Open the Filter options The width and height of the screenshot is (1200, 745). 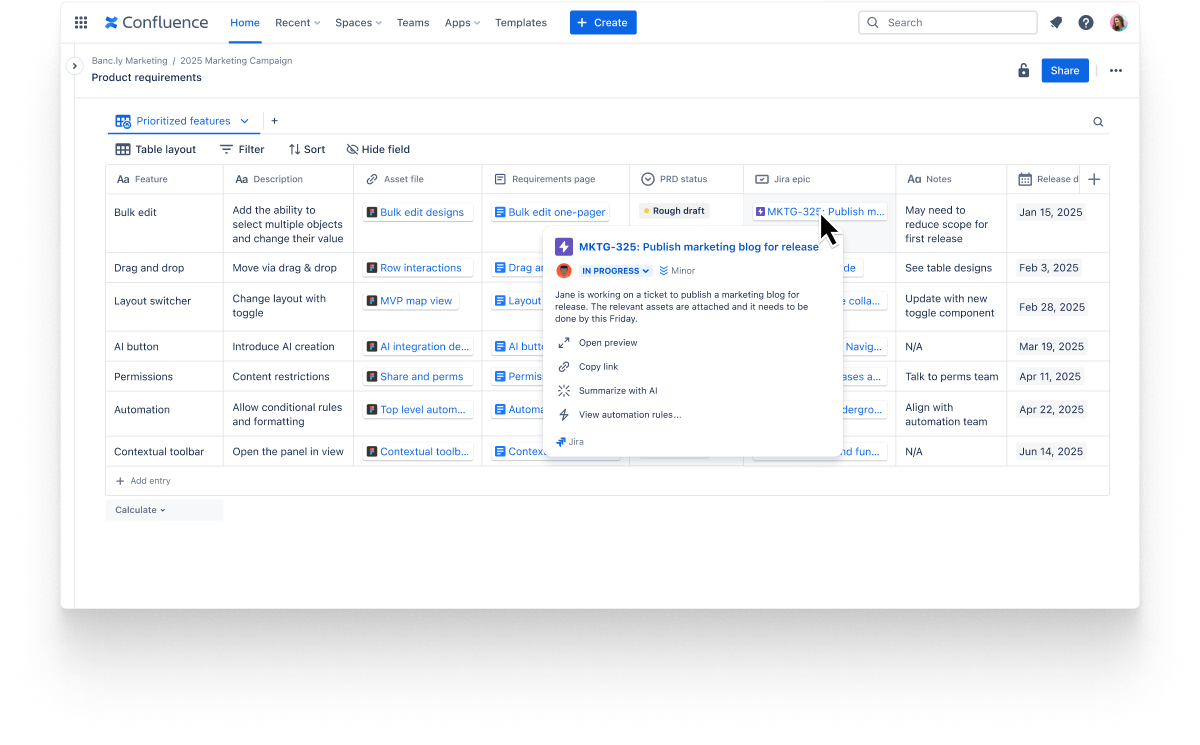[242, 149]
